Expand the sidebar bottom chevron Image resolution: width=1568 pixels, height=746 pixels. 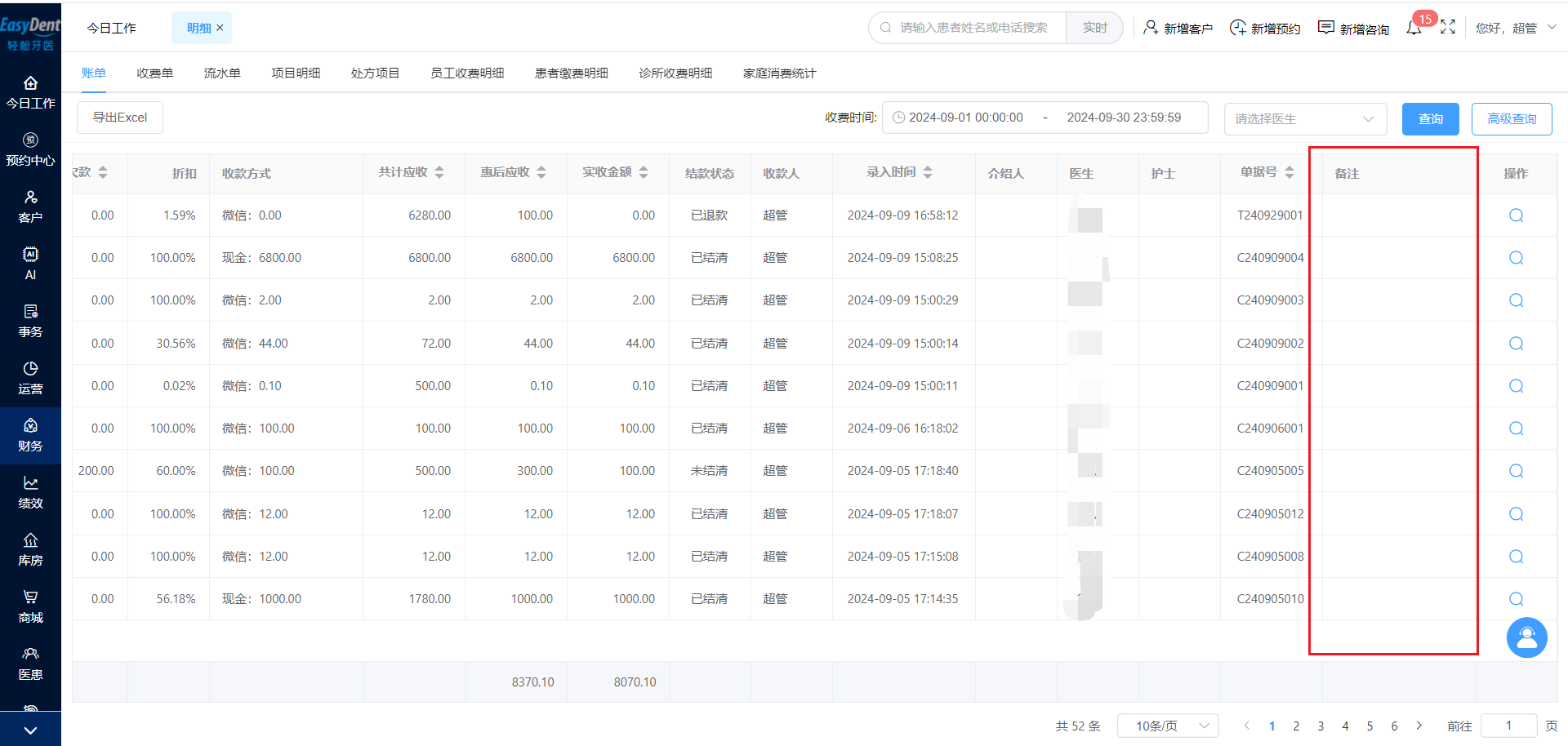(x=30, y=730)
